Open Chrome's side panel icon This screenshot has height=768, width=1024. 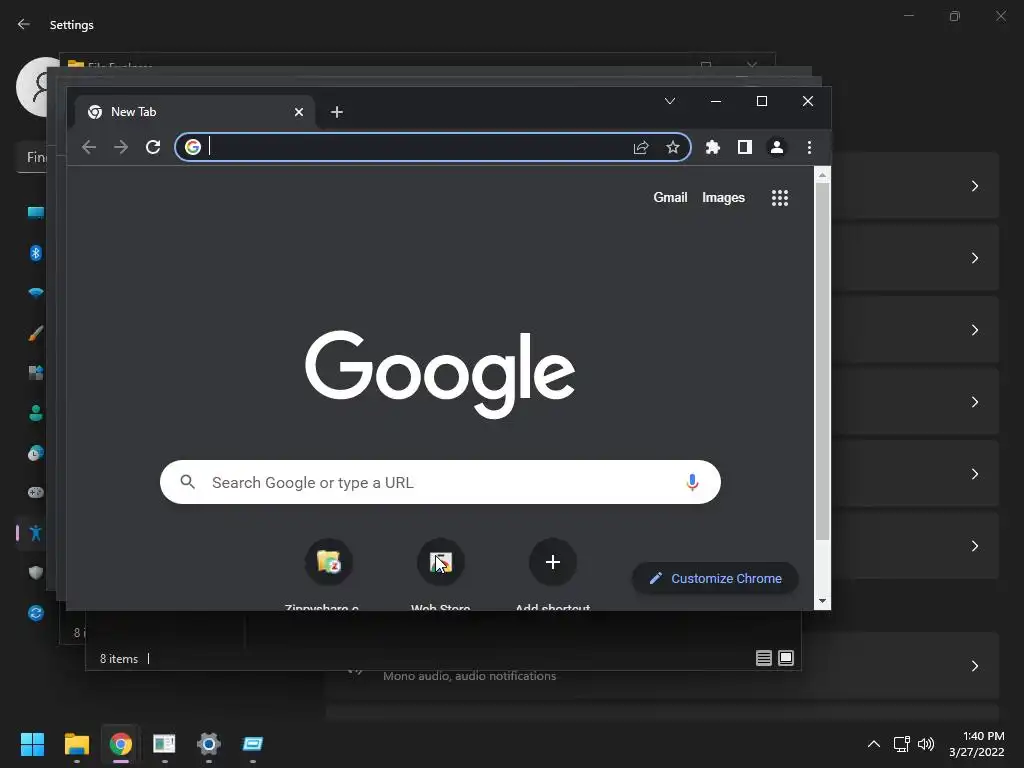tap(744, 148)
